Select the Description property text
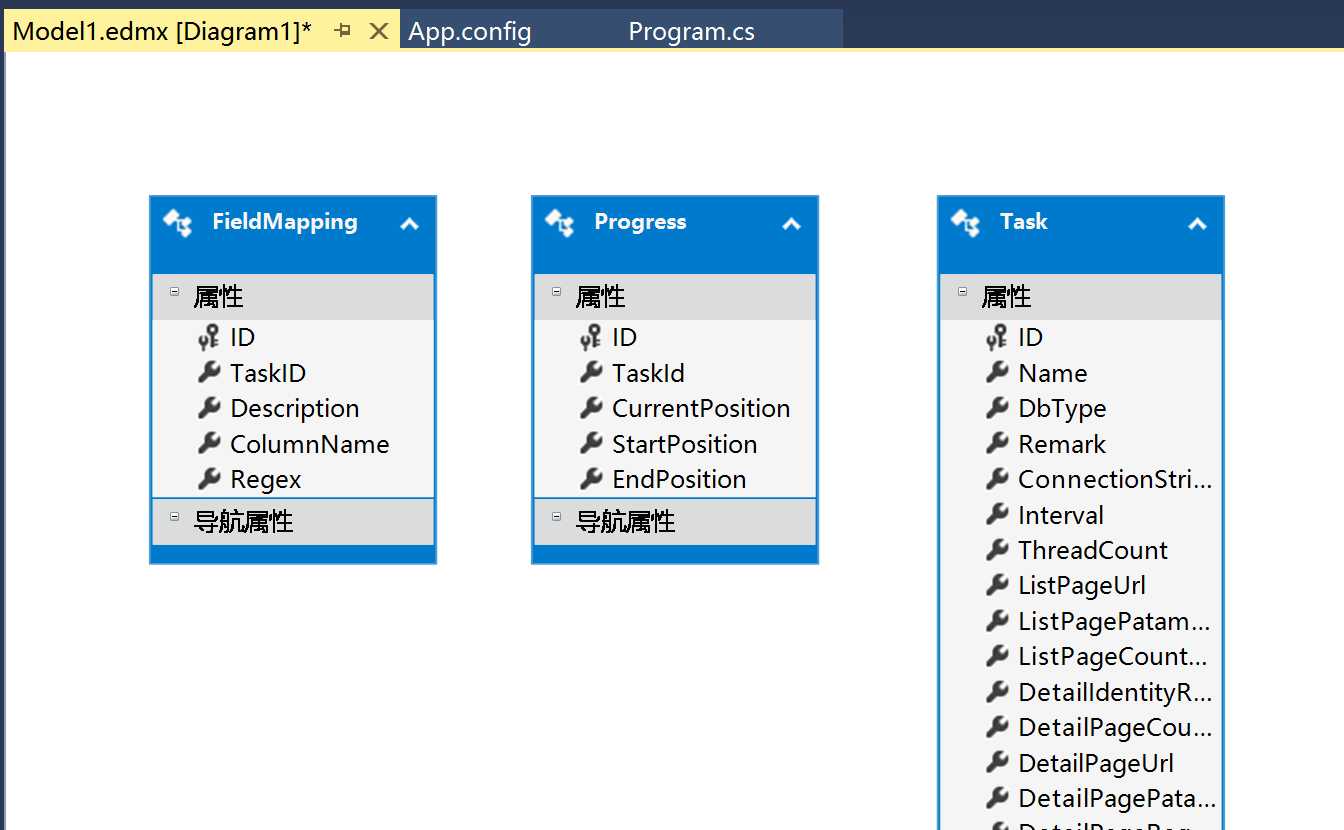Viewport: 1344px width, 830px height. [295, 409]
